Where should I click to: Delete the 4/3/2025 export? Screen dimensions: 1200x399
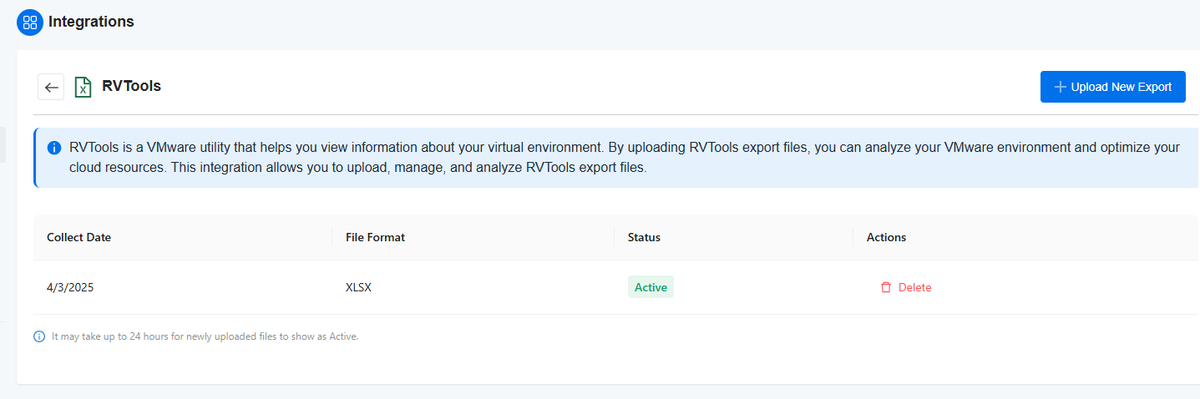click(906, 287)
